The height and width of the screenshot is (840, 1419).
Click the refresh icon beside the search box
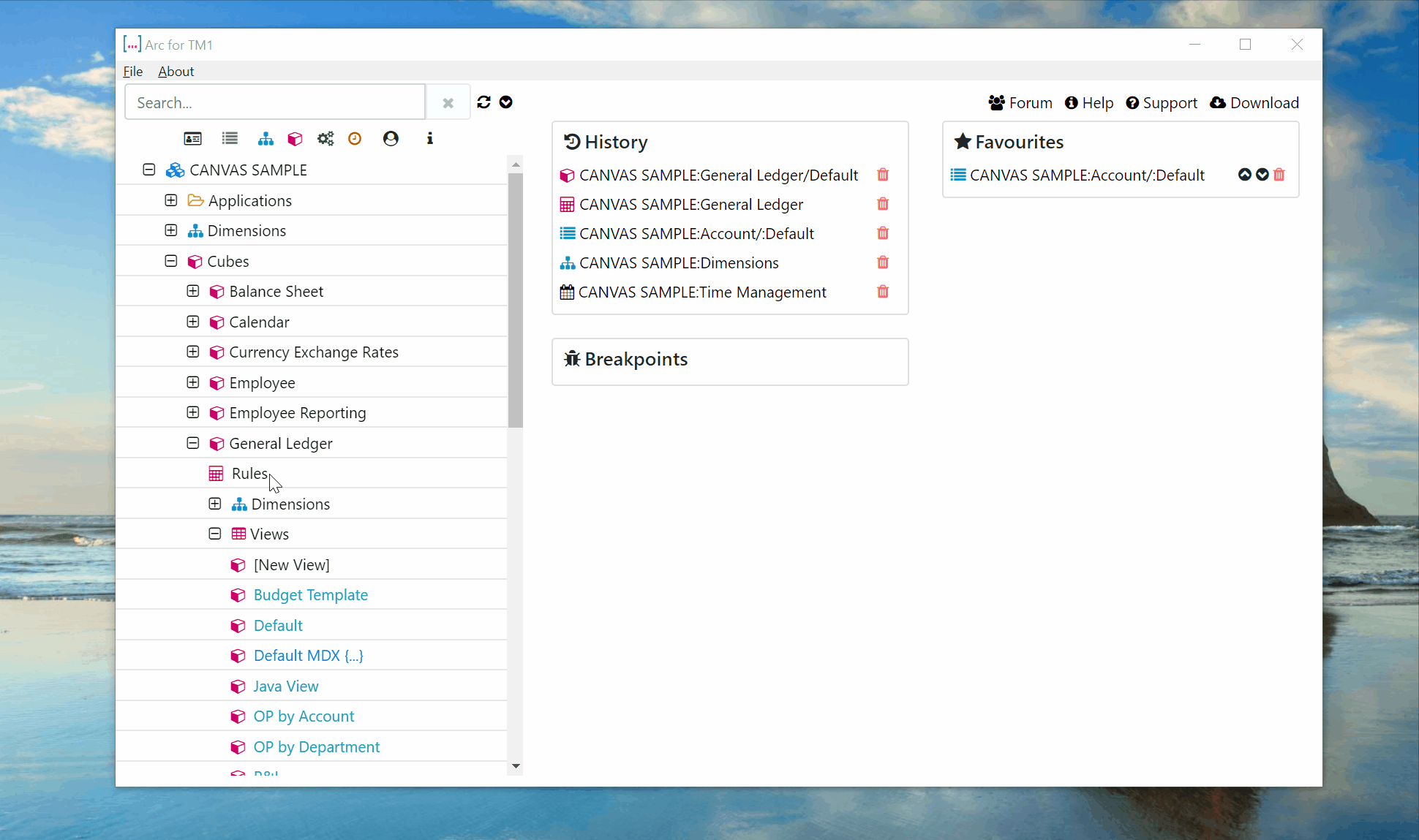point(483,102)
